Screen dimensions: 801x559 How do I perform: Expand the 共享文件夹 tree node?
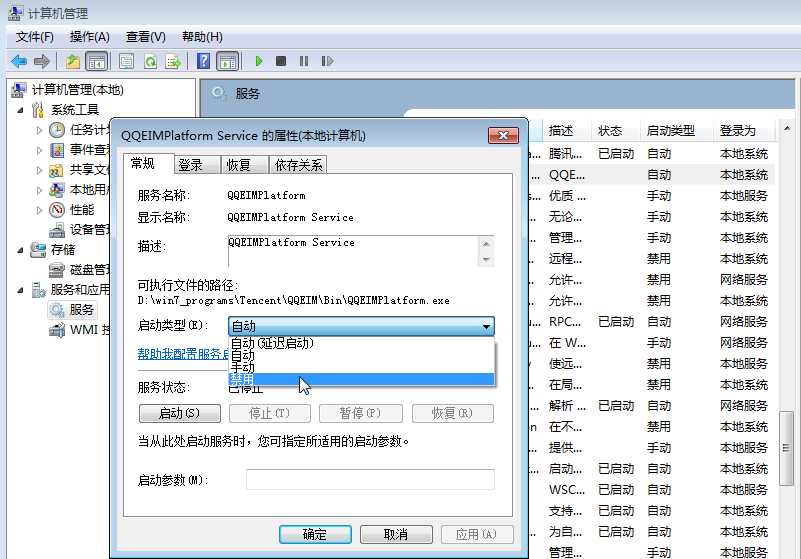[x=39, y=170]
